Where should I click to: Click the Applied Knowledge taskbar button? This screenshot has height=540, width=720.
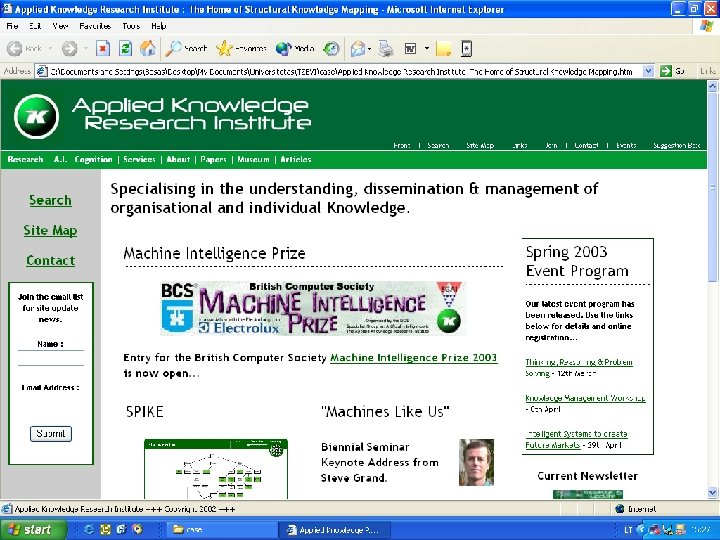(x=335, y=529)
